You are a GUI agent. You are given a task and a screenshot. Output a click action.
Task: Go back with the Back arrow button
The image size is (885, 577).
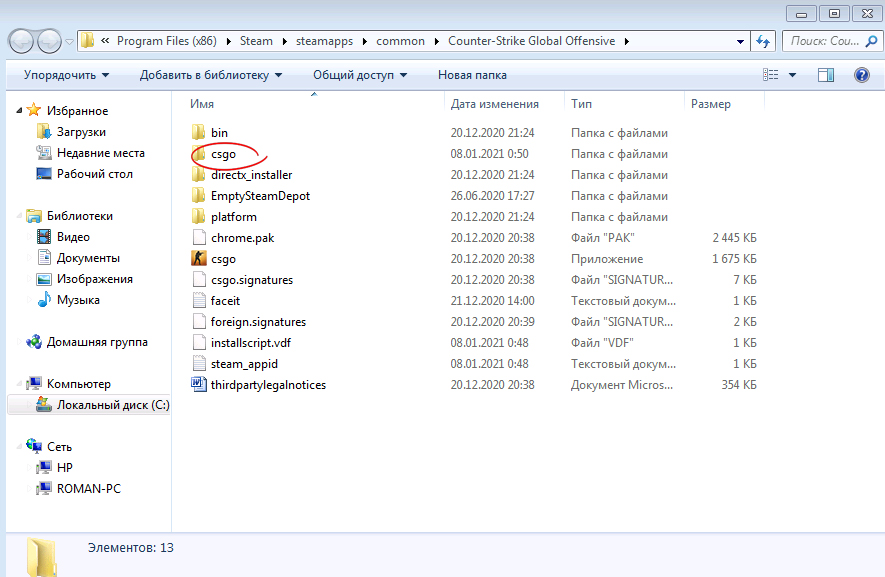tap(21, 41)
